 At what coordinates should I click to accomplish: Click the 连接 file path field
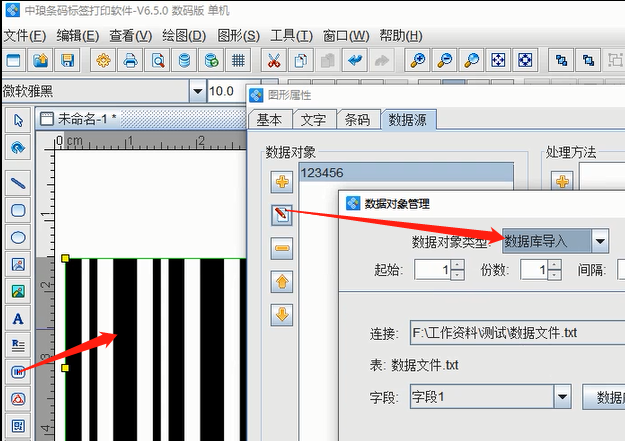(x=517, y=332)
